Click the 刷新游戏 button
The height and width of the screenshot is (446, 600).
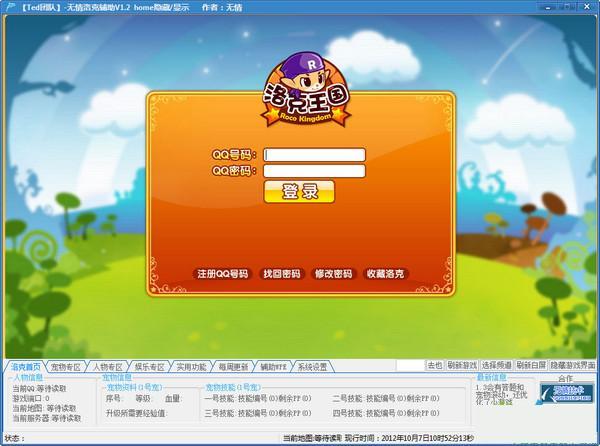click(x=462, y=365)
